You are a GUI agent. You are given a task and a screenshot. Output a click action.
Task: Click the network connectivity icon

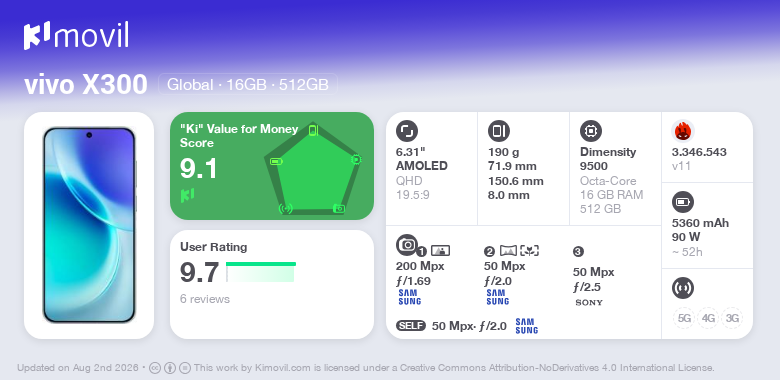(x=683, y=287)
